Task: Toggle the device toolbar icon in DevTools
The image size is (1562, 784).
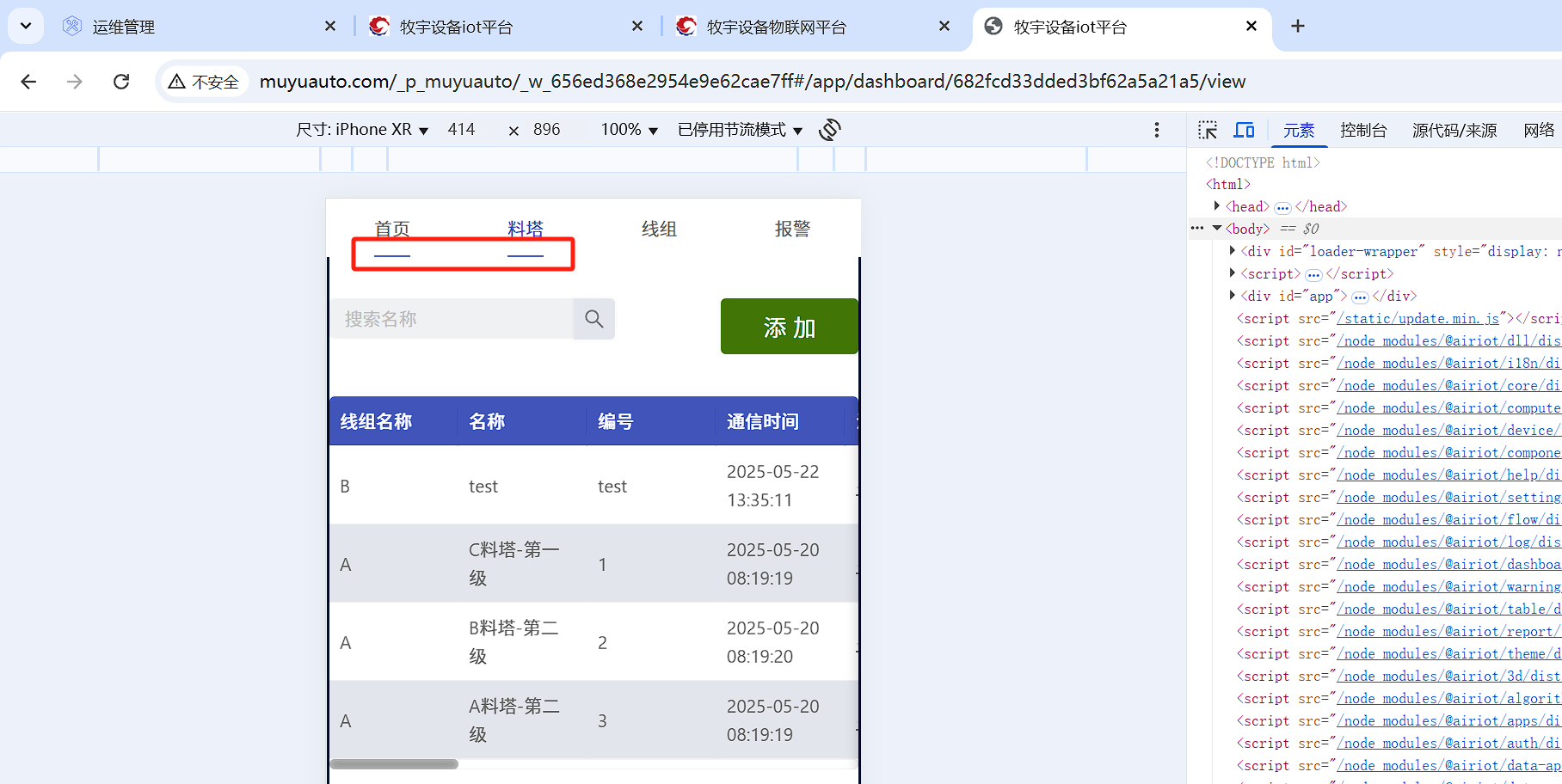Action: pyautogui.click(x=1245, y=130)
